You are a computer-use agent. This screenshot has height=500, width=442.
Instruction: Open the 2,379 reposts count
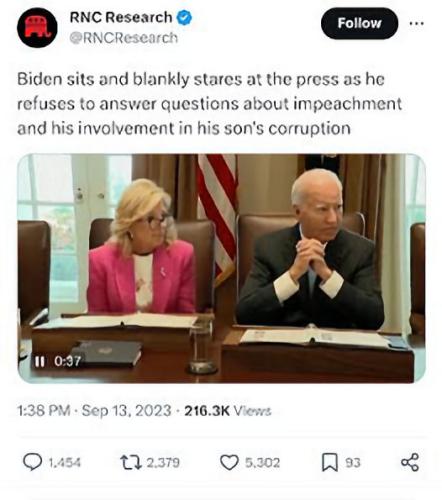[x=163, y=463]
